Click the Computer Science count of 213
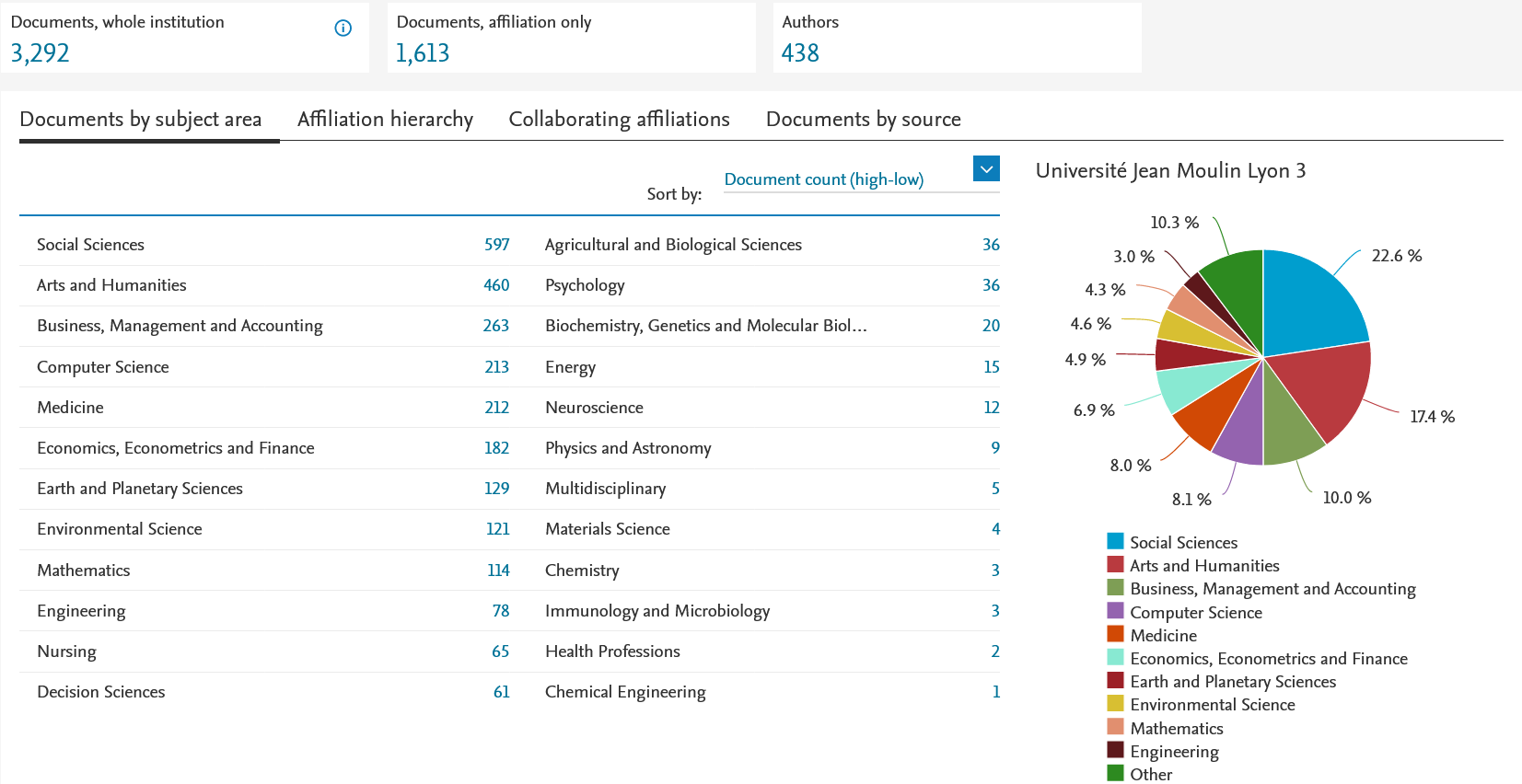 [x=496, y=367]
